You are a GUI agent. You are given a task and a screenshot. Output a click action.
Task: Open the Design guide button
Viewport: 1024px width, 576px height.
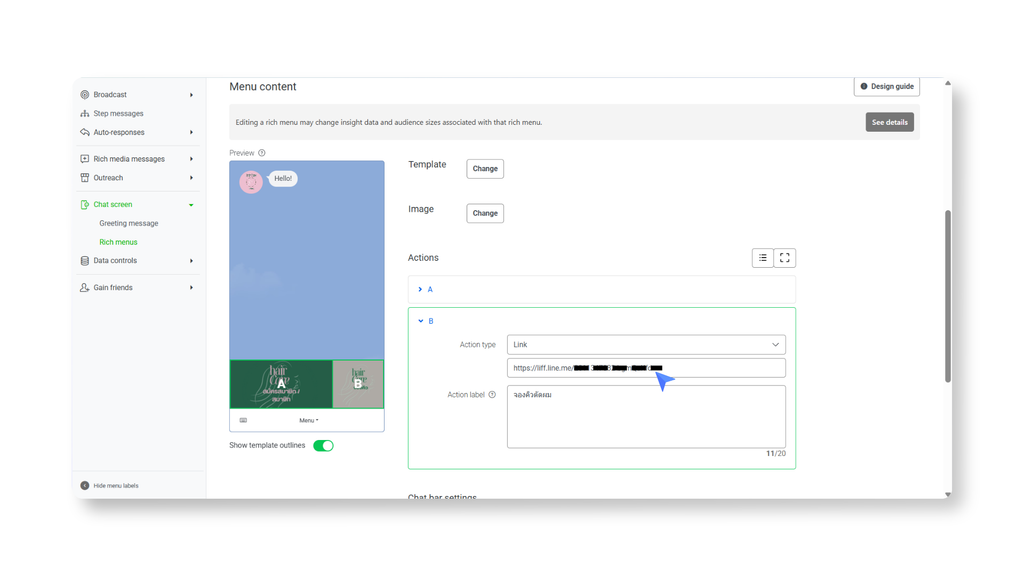(x=887, y=86)
